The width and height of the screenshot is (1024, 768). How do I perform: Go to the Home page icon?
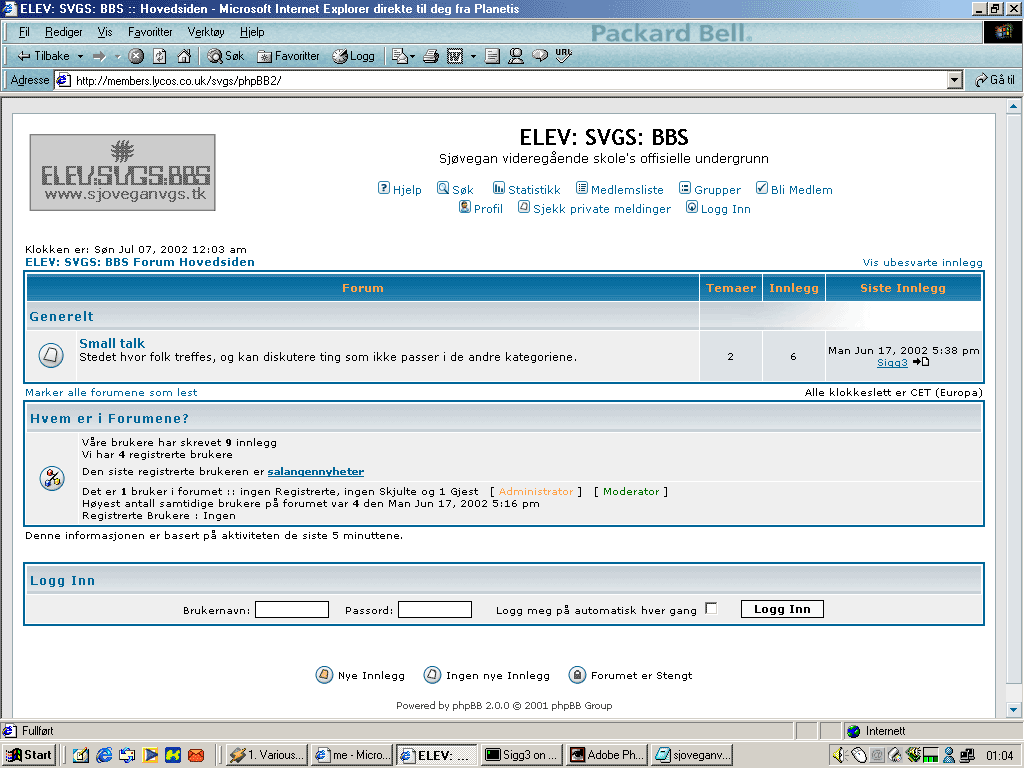coord(184,56)
